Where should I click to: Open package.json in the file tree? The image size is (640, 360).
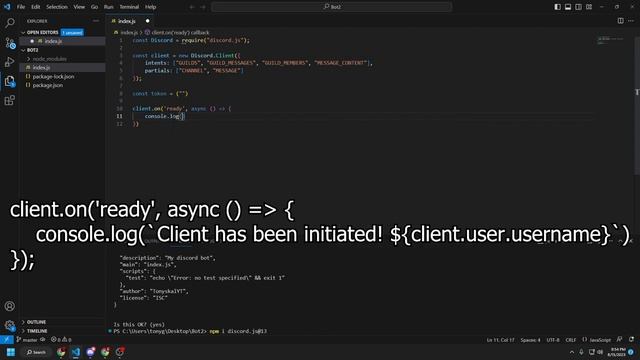(62, 85)
